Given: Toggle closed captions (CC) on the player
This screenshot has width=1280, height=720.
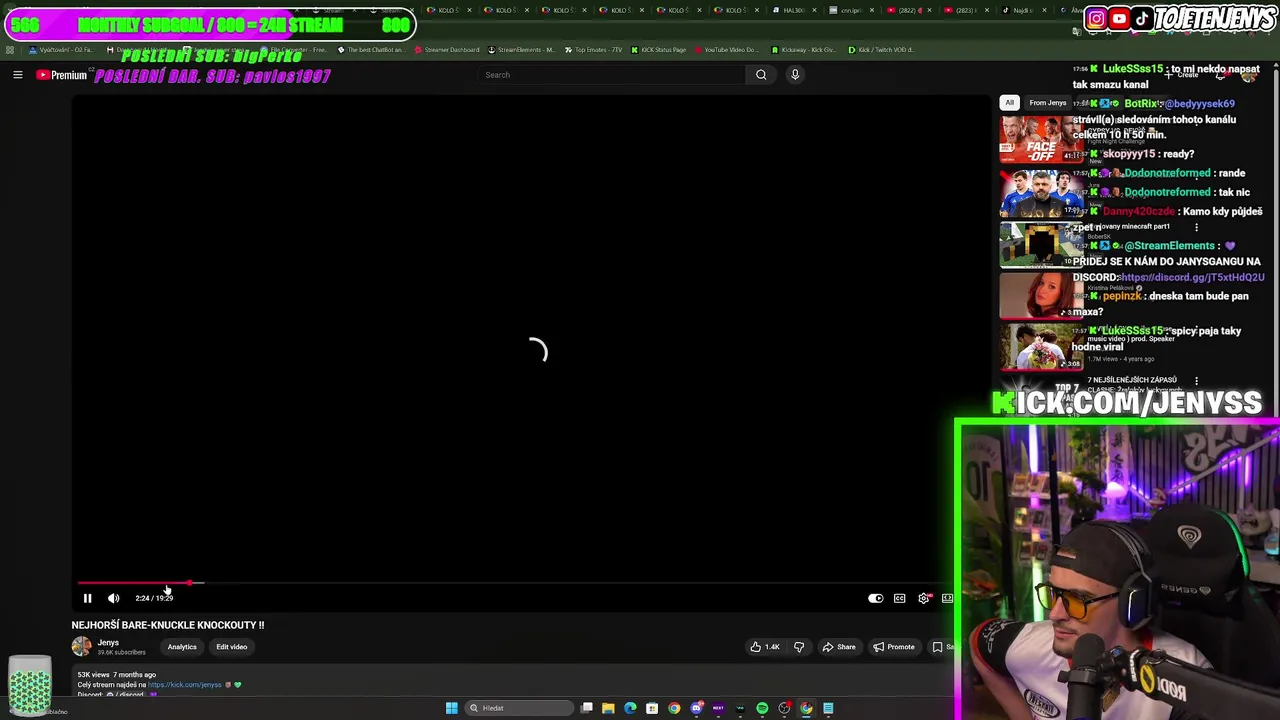Looking at the screenshot, I should [899, 598].
